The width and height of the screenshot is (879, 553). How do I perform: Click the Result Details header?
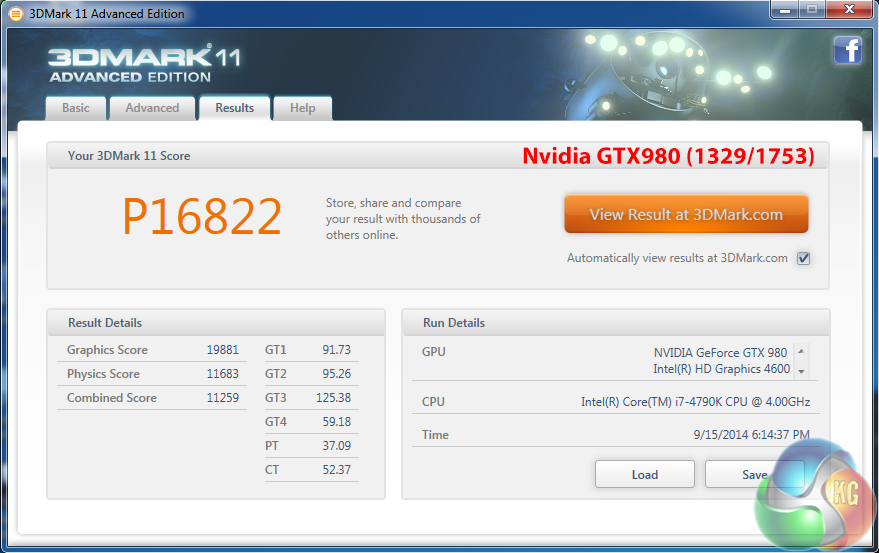pyautogui.click(x=105, y=323)
